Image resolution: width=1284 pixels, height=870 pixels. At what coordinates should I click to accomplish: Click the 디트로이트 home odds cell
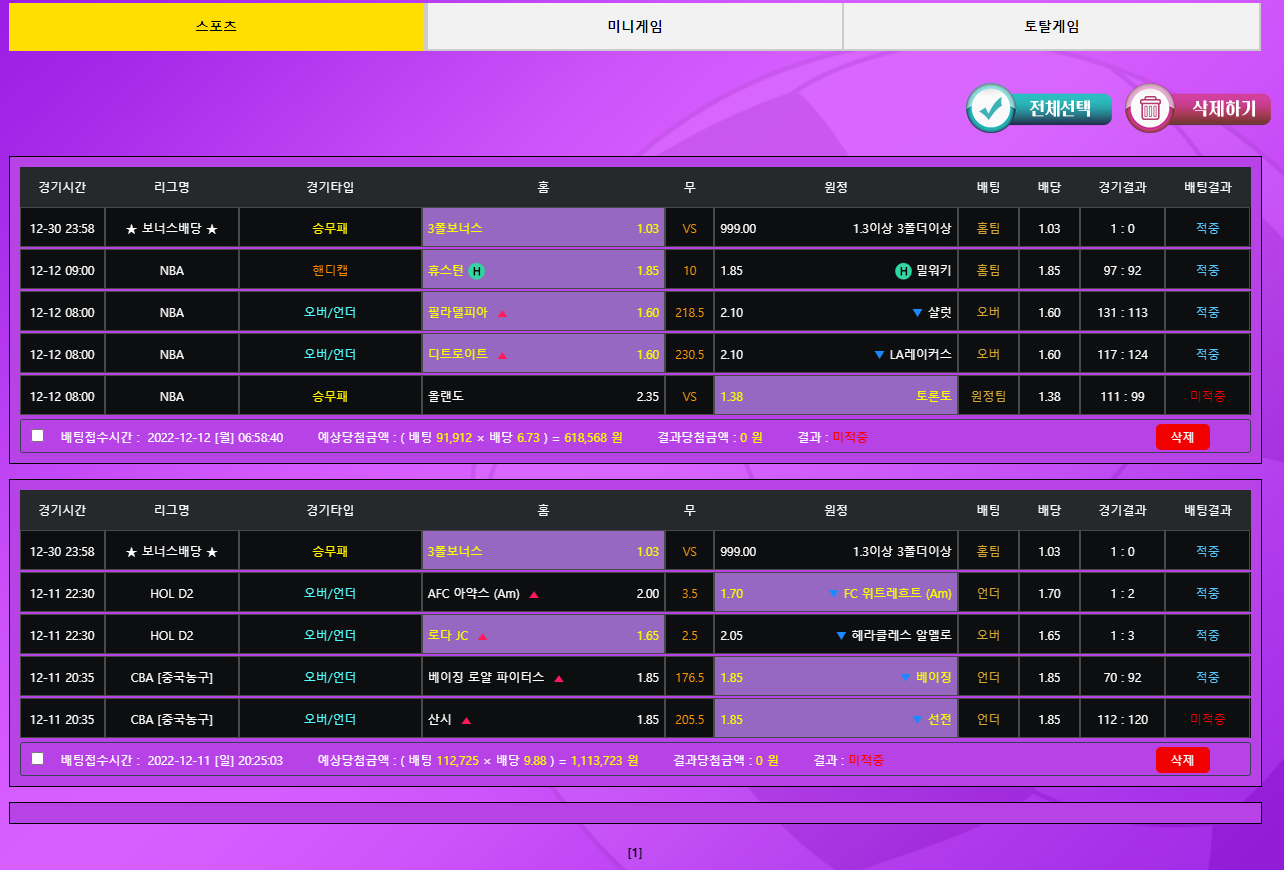tap(543, 354)
